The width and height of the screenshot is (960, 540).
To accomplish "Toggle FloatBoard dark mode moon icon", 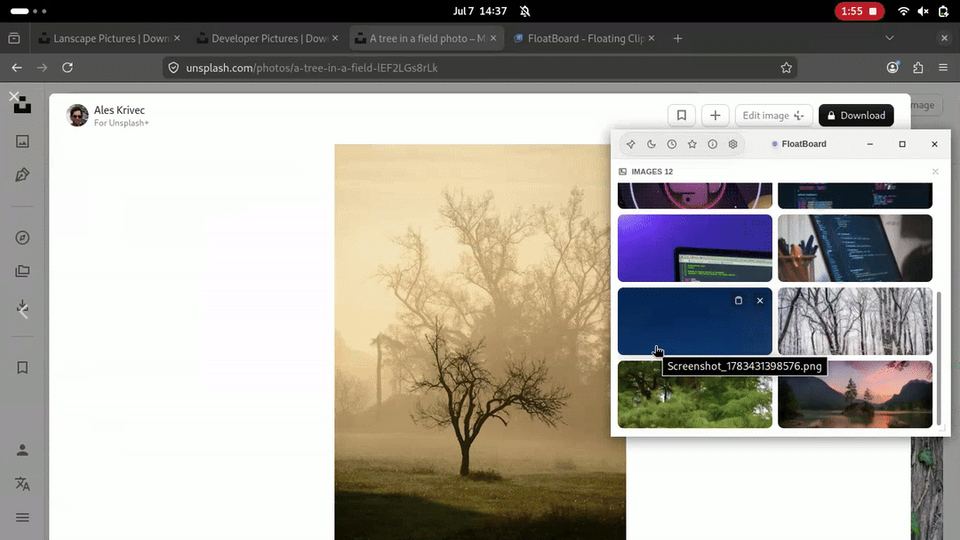I will pos(651,144).
